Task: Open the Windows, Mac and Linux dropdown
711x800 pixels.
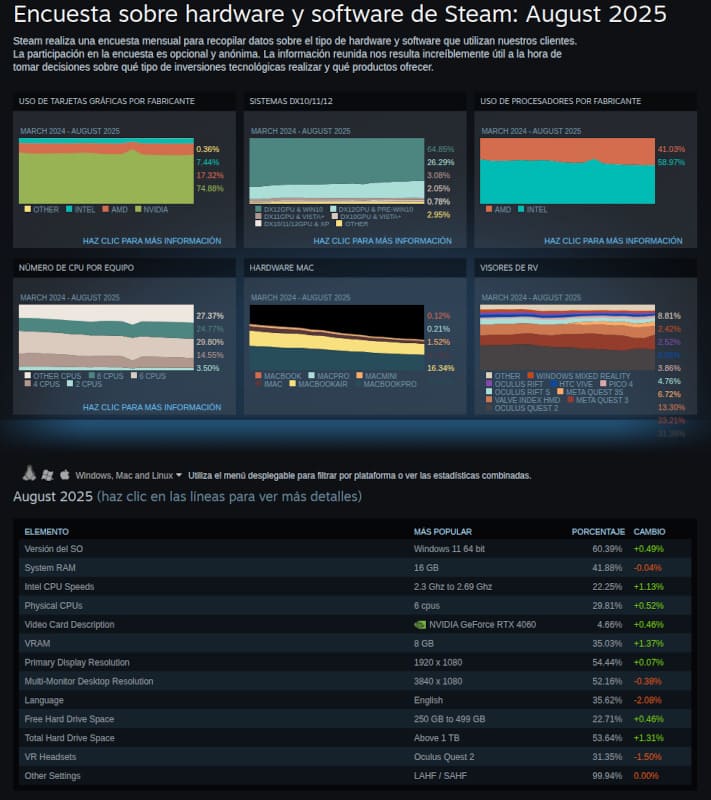Action: pos(129,476)
